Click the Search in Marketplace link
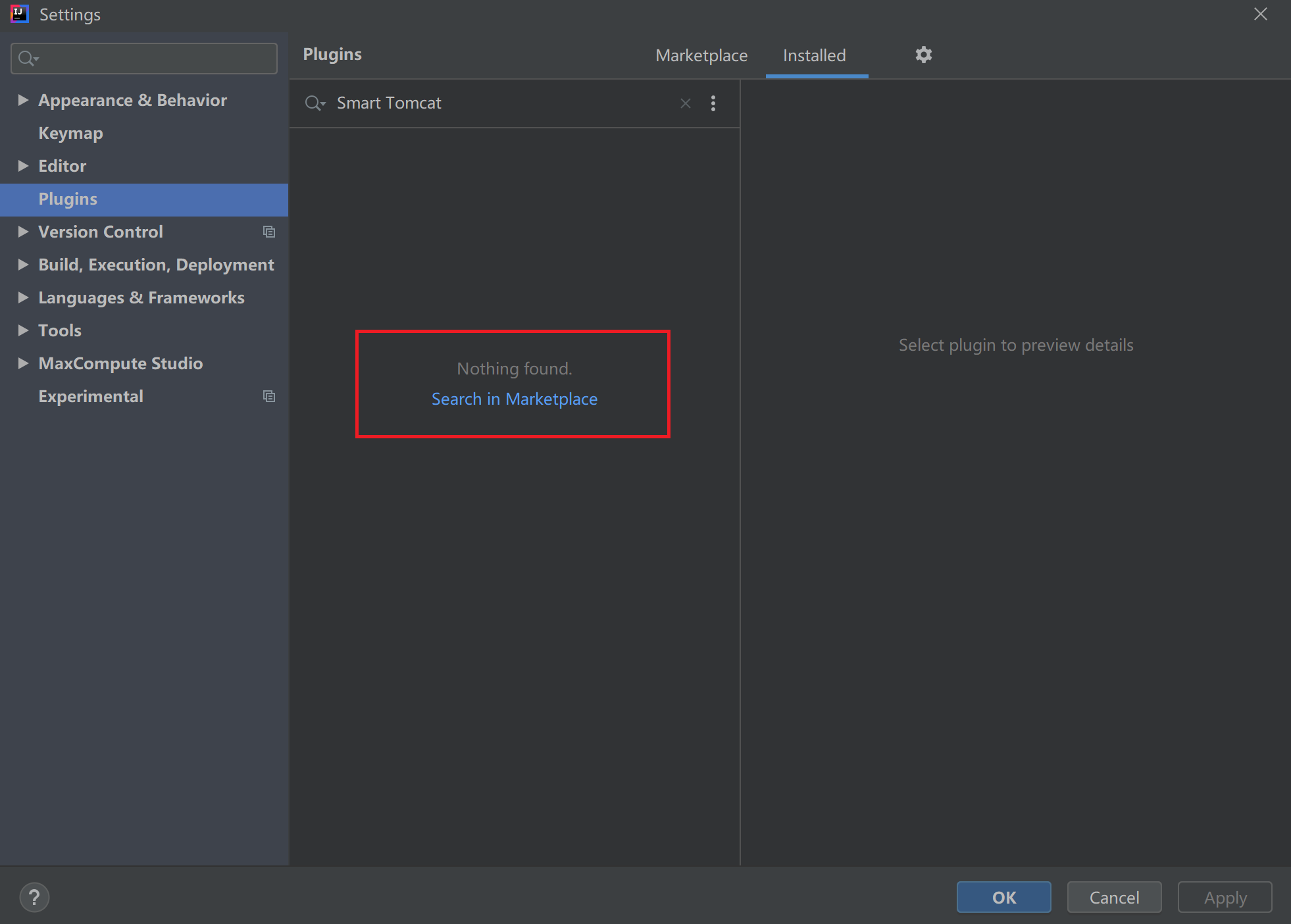This screenshot has height=924, width=1291. tap(514, 399)
